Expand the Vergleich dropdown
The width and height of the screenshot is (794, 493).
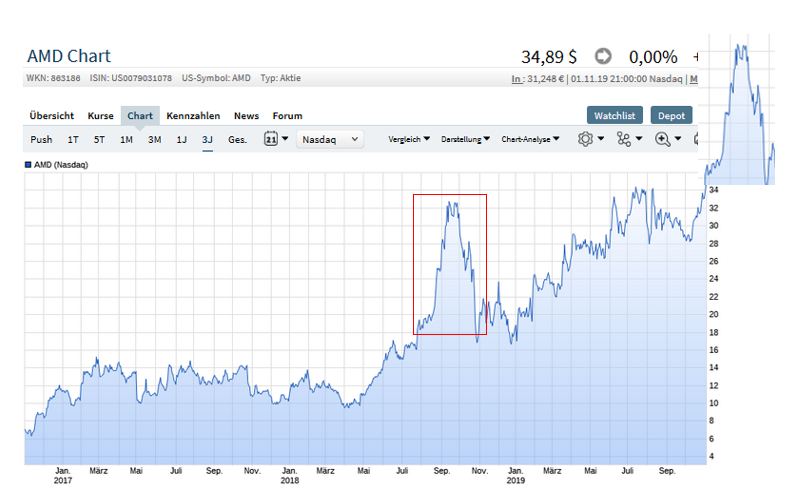(409, 139)
